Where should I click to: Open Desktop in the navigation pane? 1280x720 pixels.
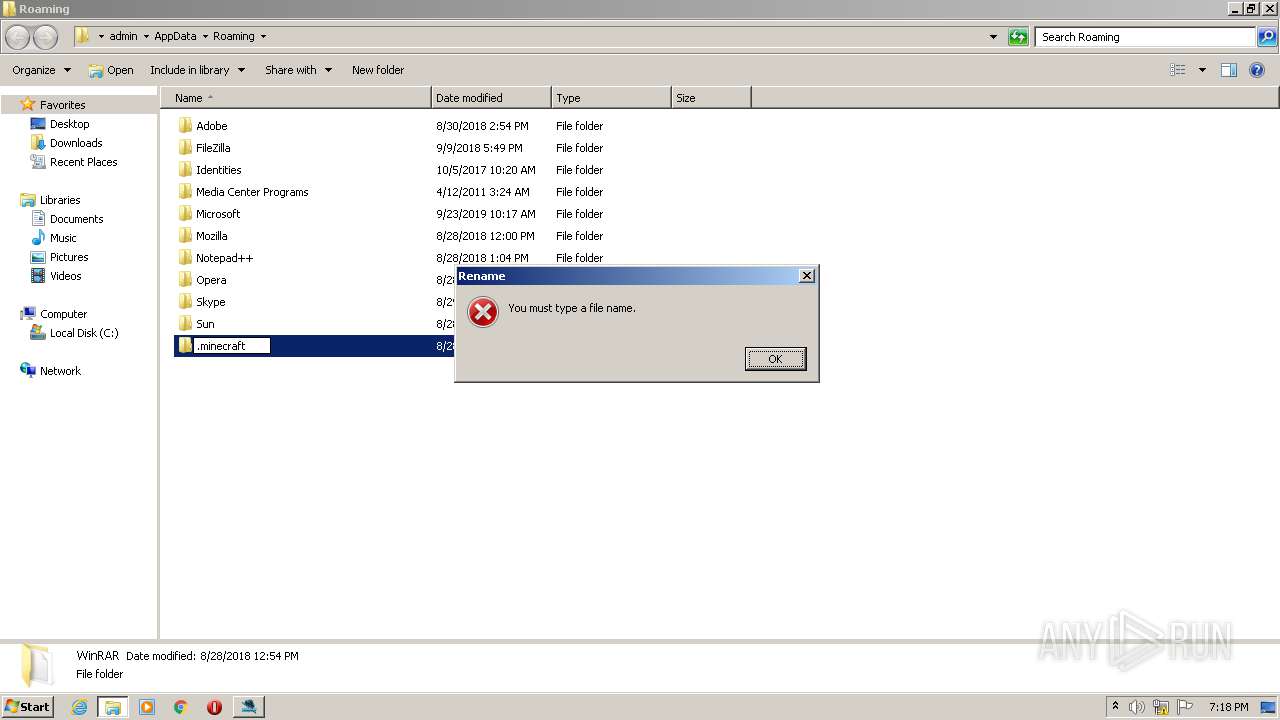point(69,124)
